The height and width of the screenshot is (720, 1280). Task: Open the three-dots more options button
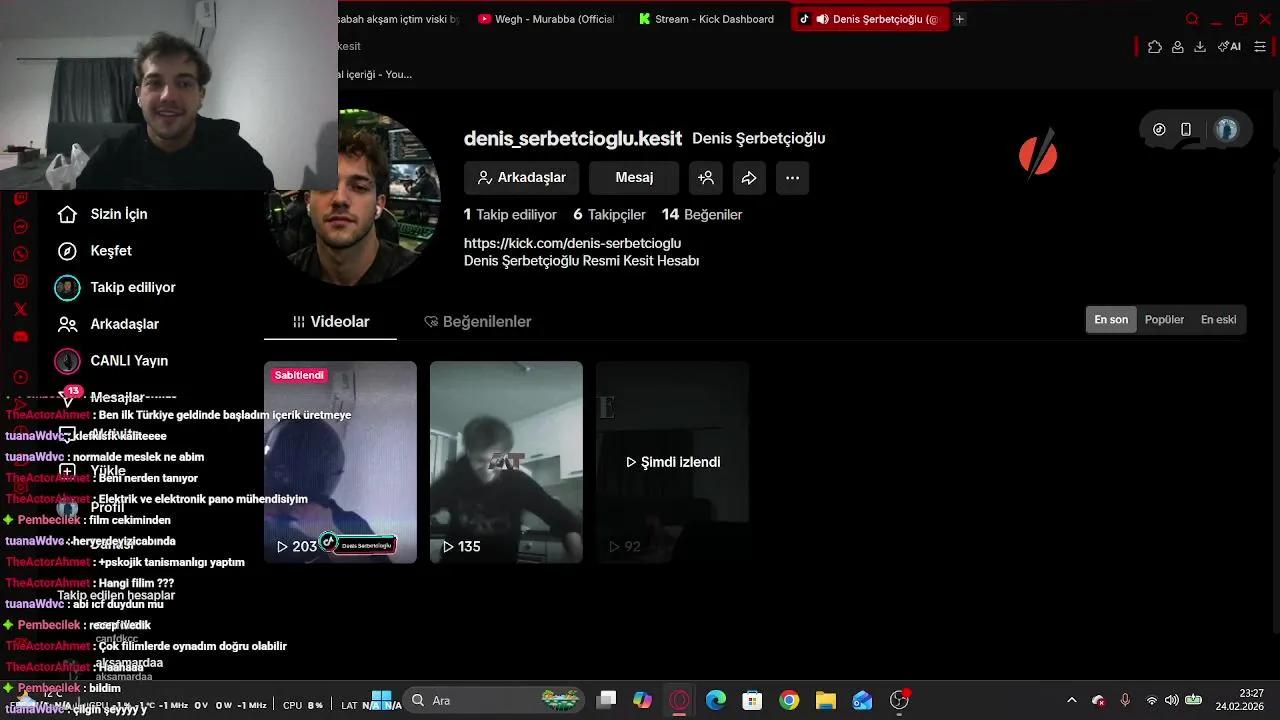(792, 177)
